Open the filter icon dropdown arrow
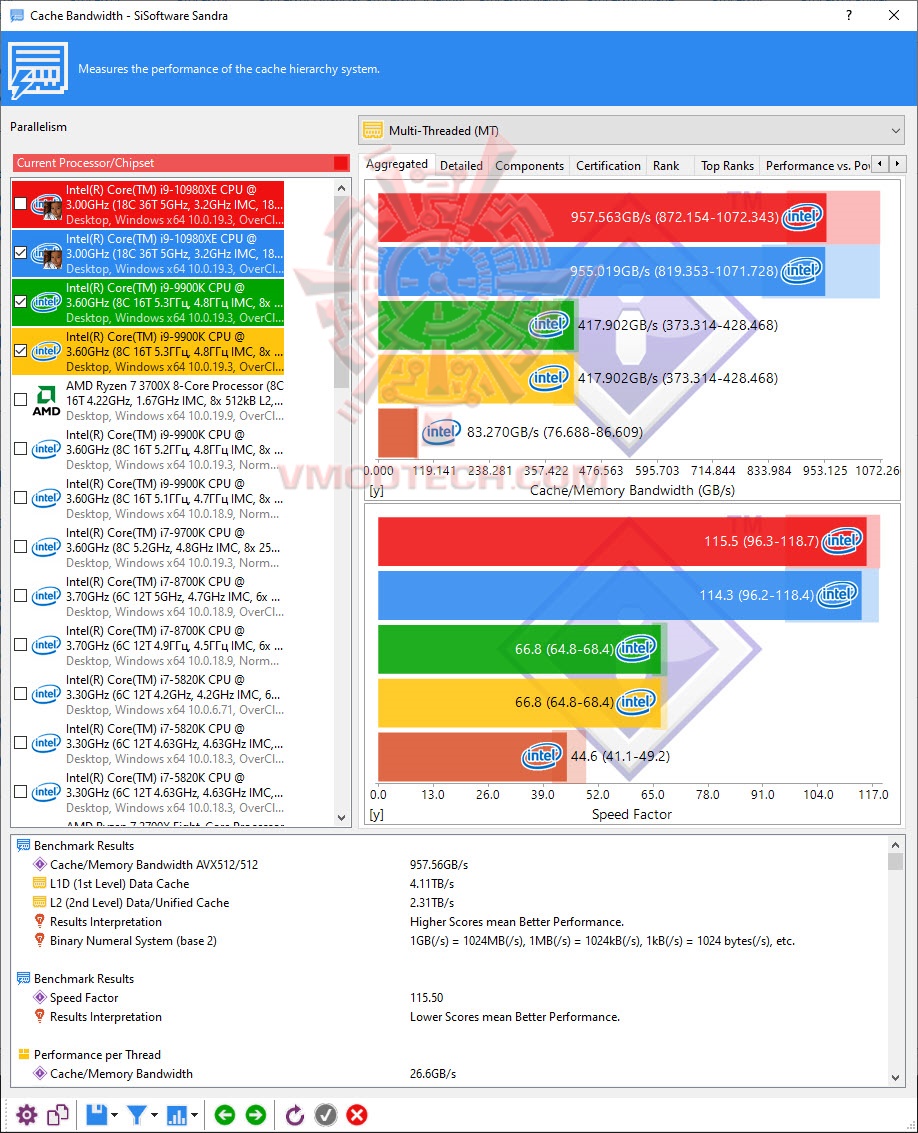 (154, 1115)
